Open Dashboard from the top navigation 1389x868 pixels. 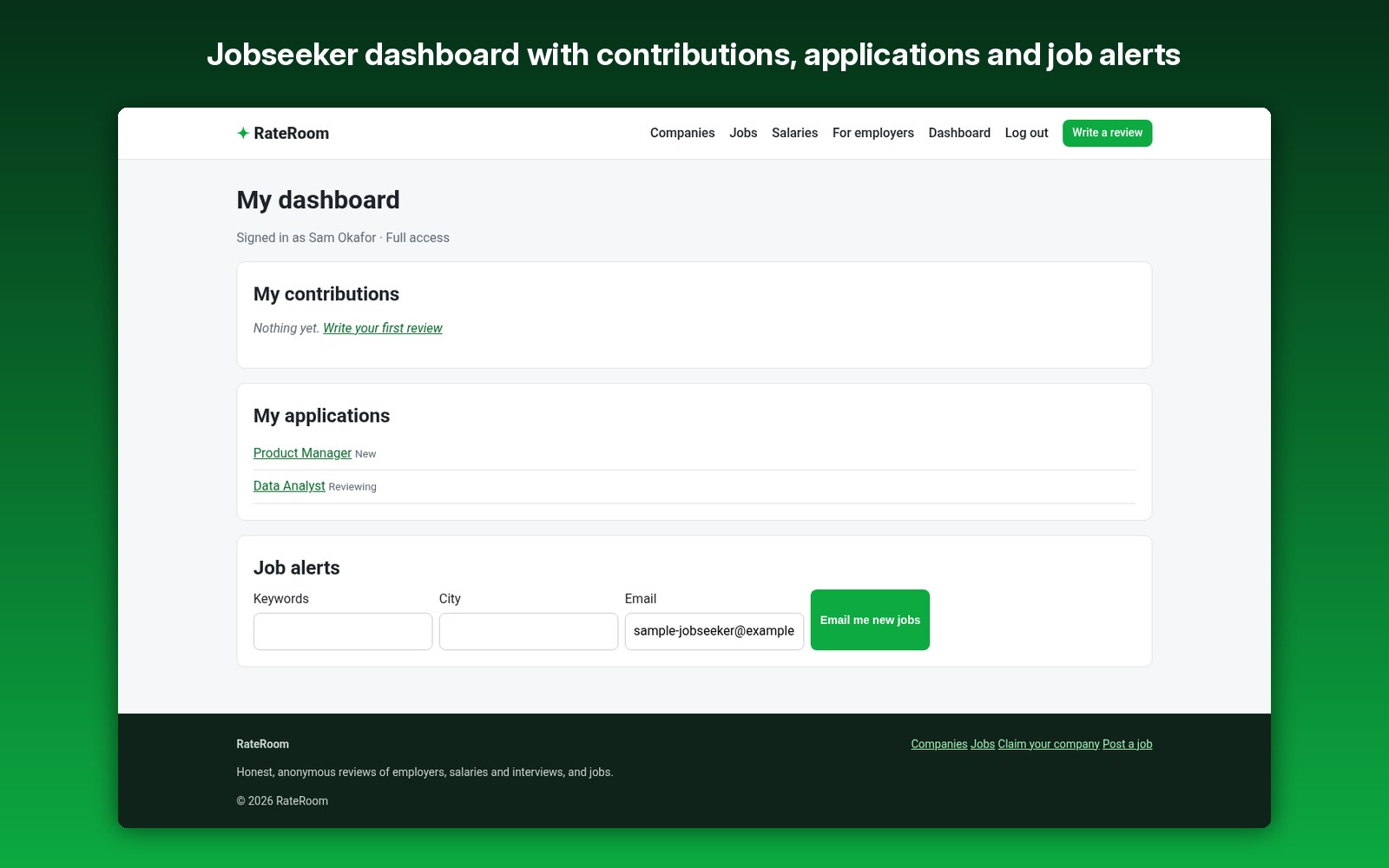[x=959, y=133]
